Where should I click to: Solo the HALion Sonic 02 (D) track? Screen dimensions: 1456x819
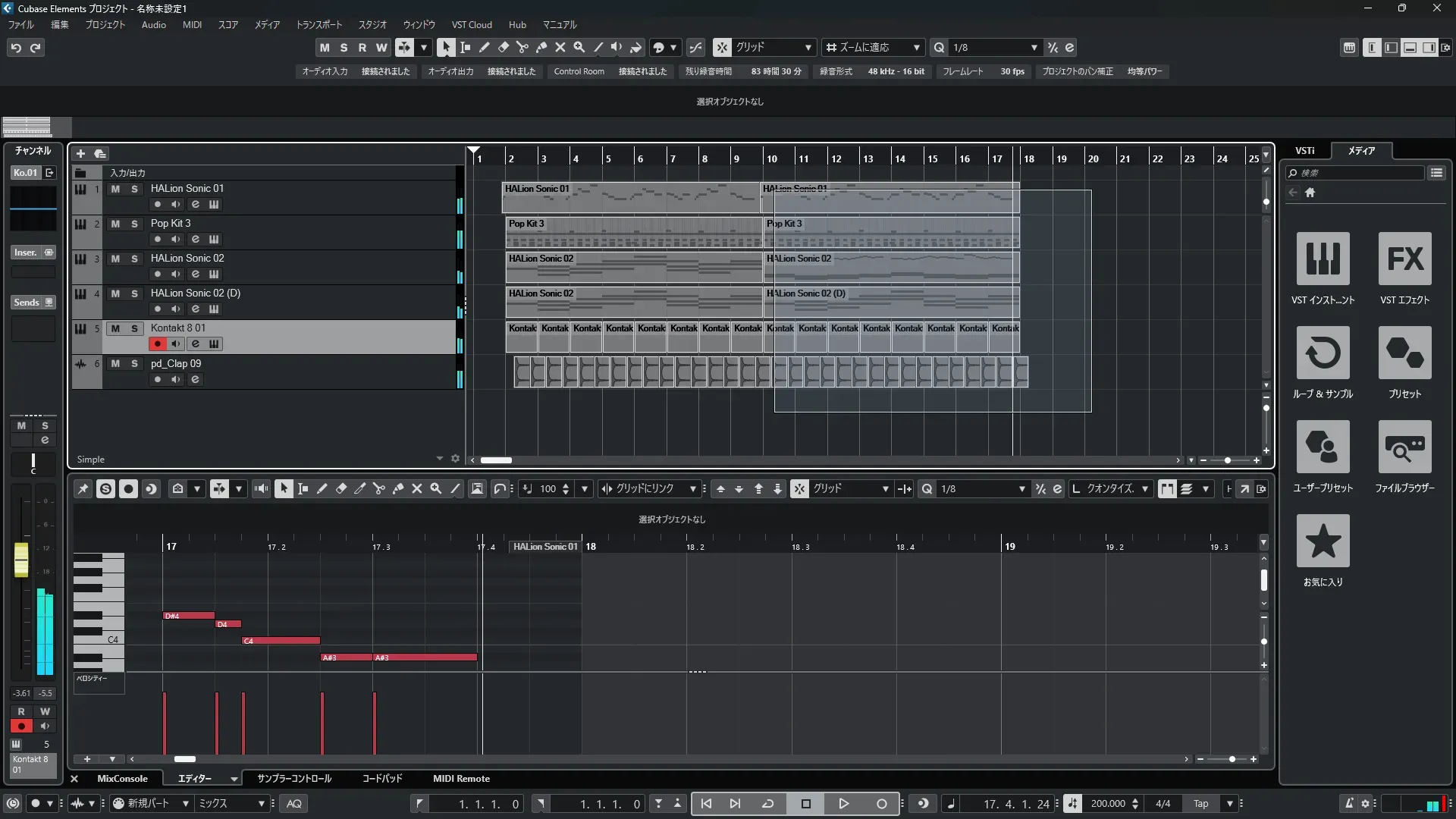134,293
